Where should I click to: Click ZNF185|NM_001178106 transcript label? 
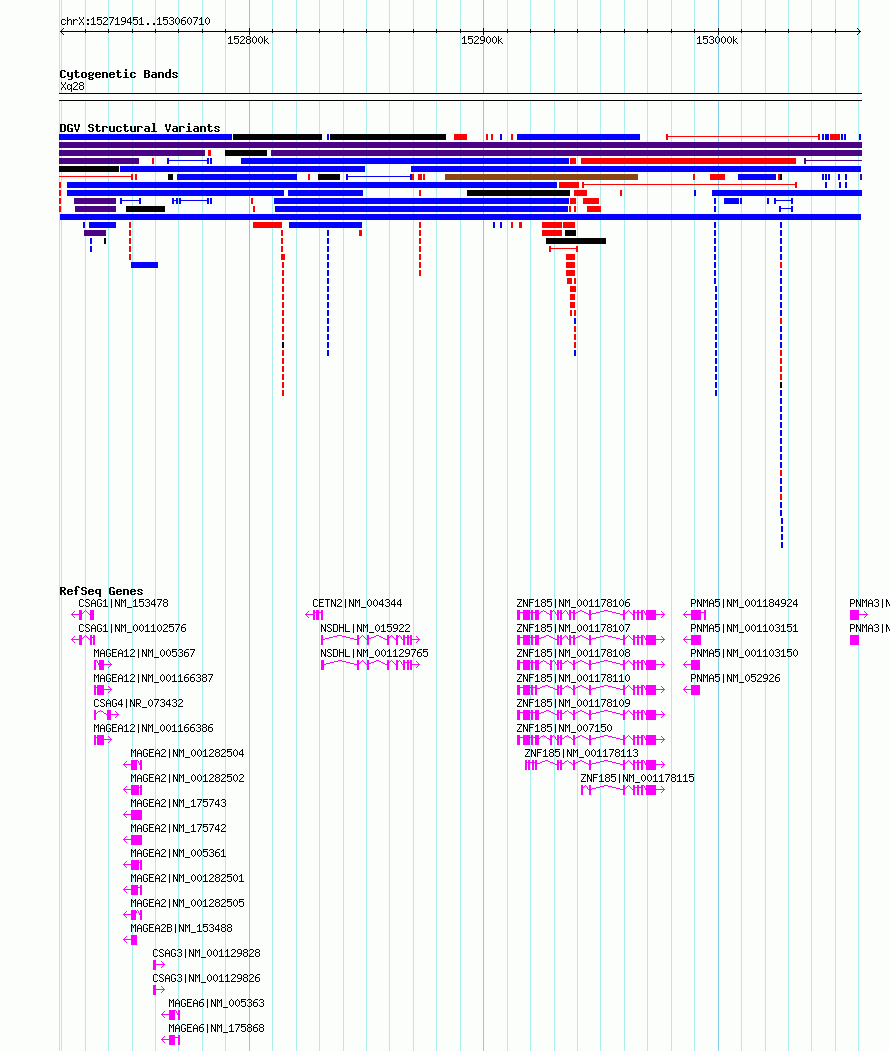coord(574,603)
